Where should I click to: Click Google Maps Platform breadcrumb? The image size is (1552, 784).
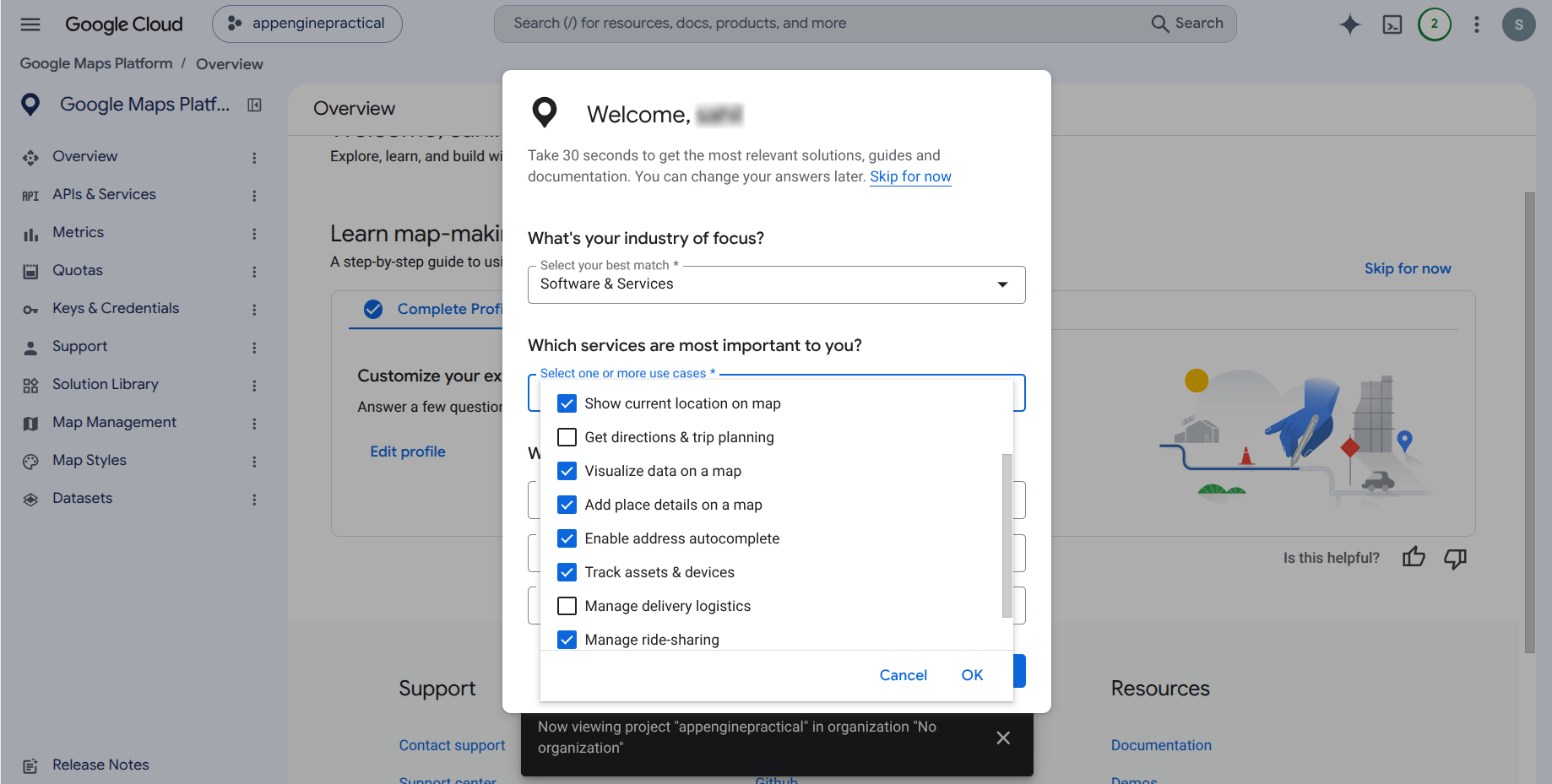pos(96,63)
